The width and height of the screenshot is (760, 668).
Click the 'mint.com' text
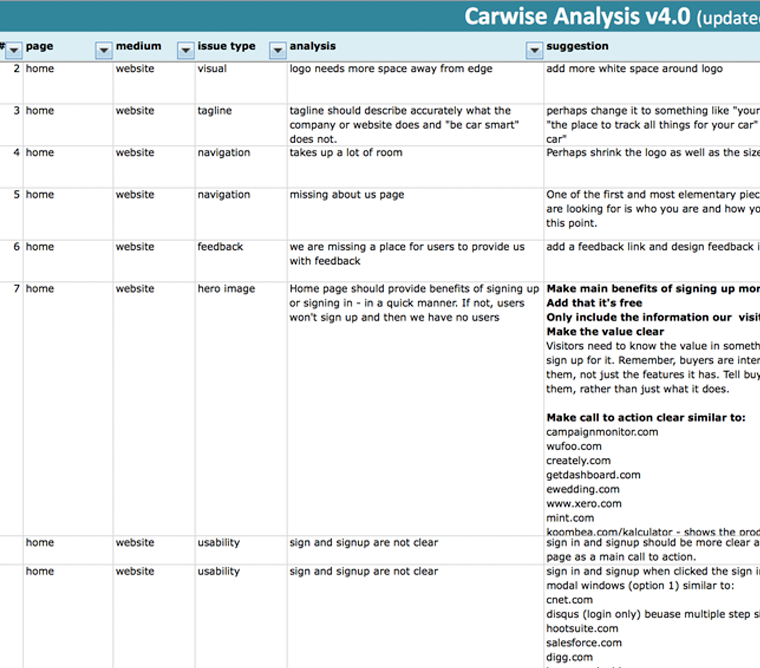point(570,518)
